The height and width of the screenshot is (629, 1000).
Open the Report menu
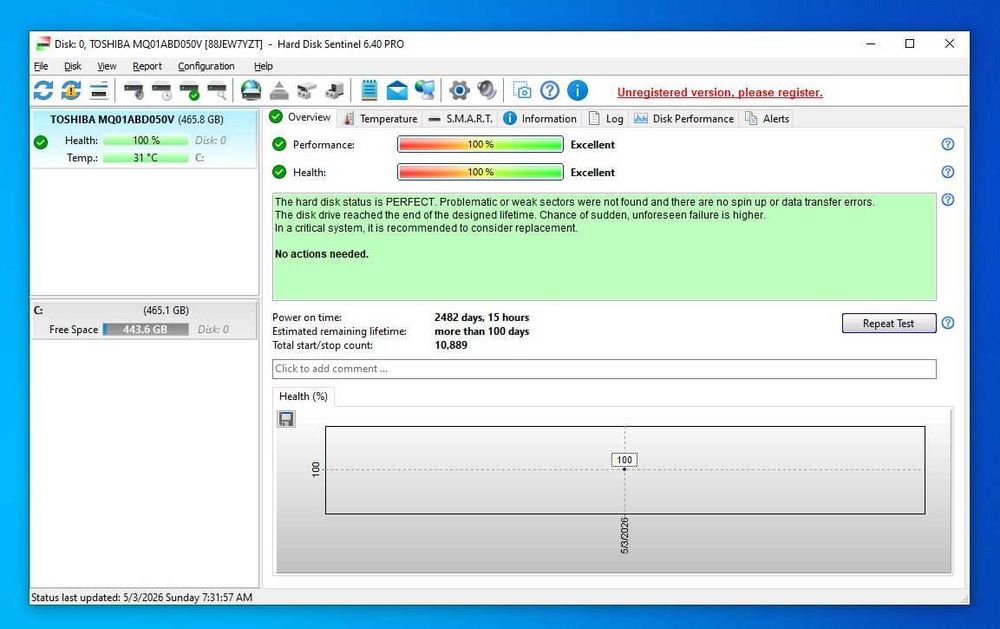tap(147, 66)
